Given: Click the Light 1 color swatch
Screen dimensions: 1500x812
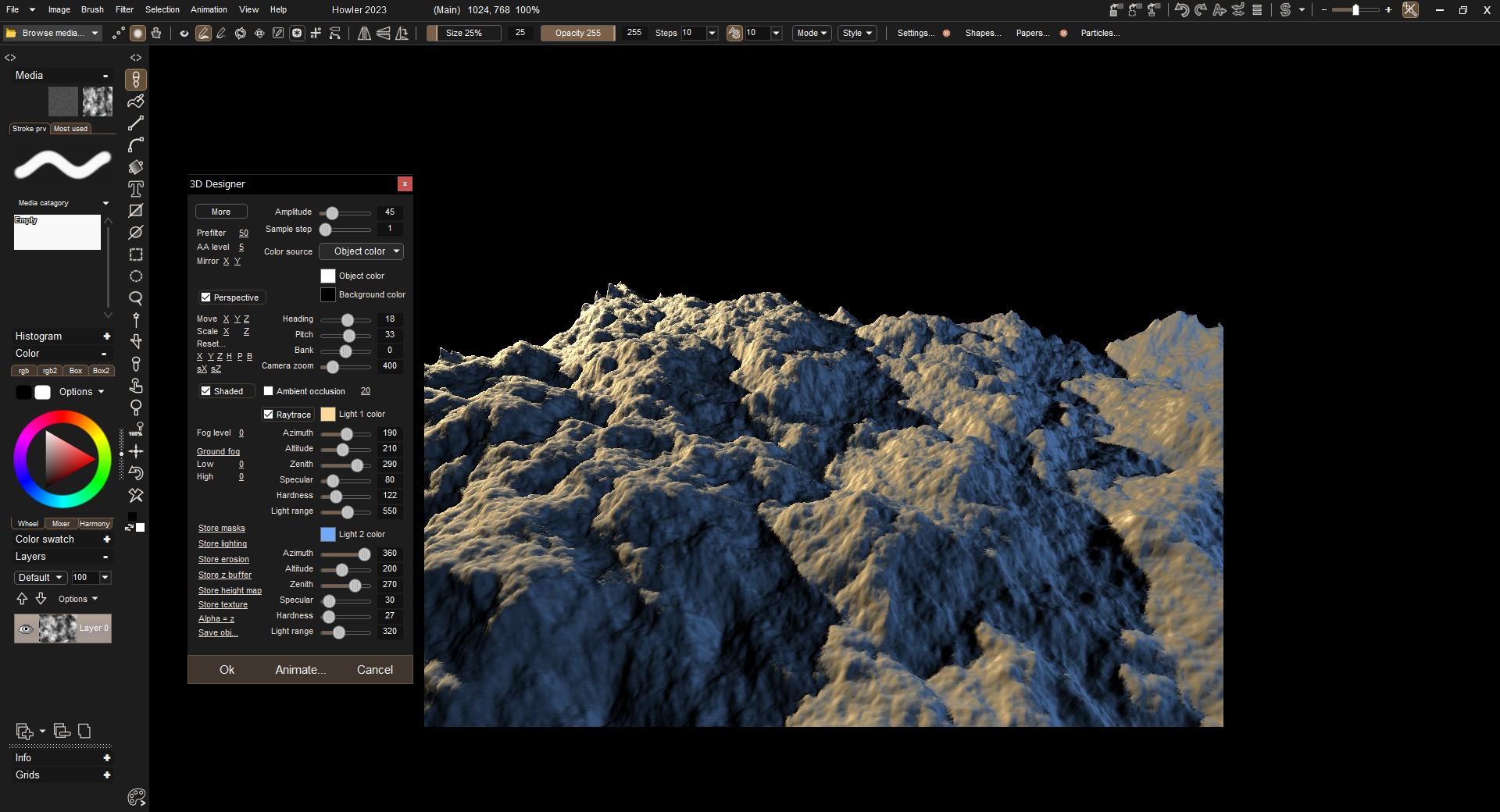Looking at the screenshot, I should coord(328,415).
